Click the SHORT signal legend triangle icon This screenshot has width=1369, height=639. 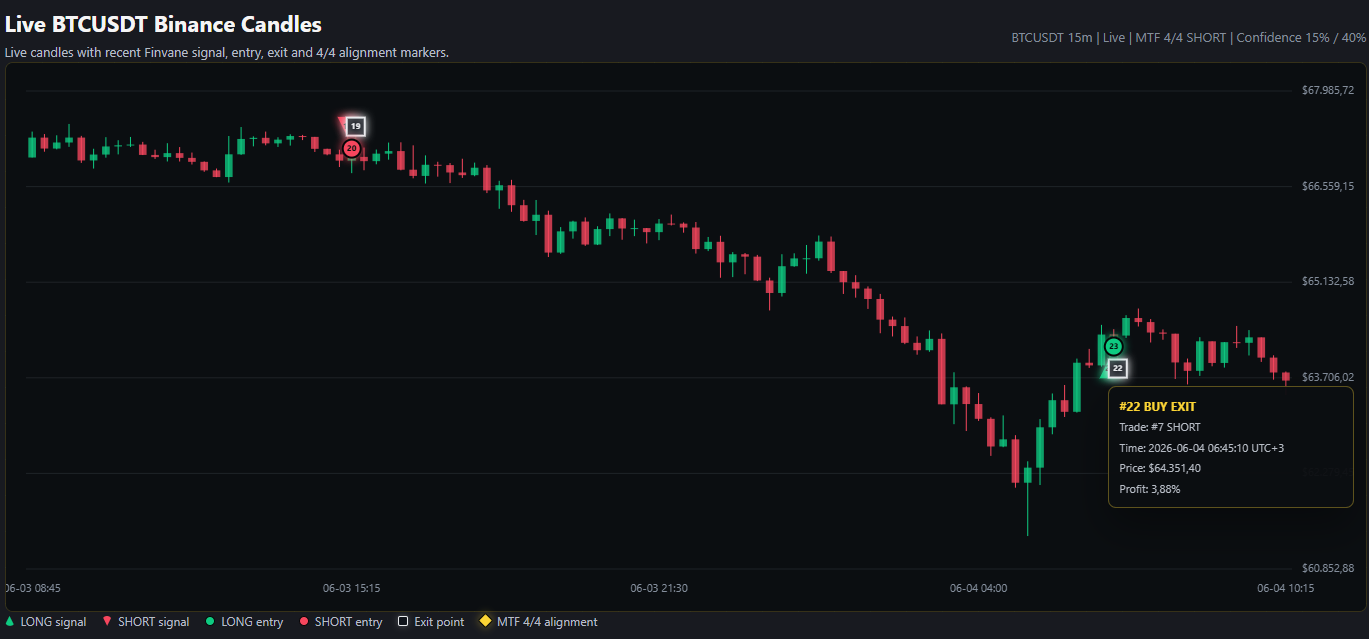pos(107,621)
